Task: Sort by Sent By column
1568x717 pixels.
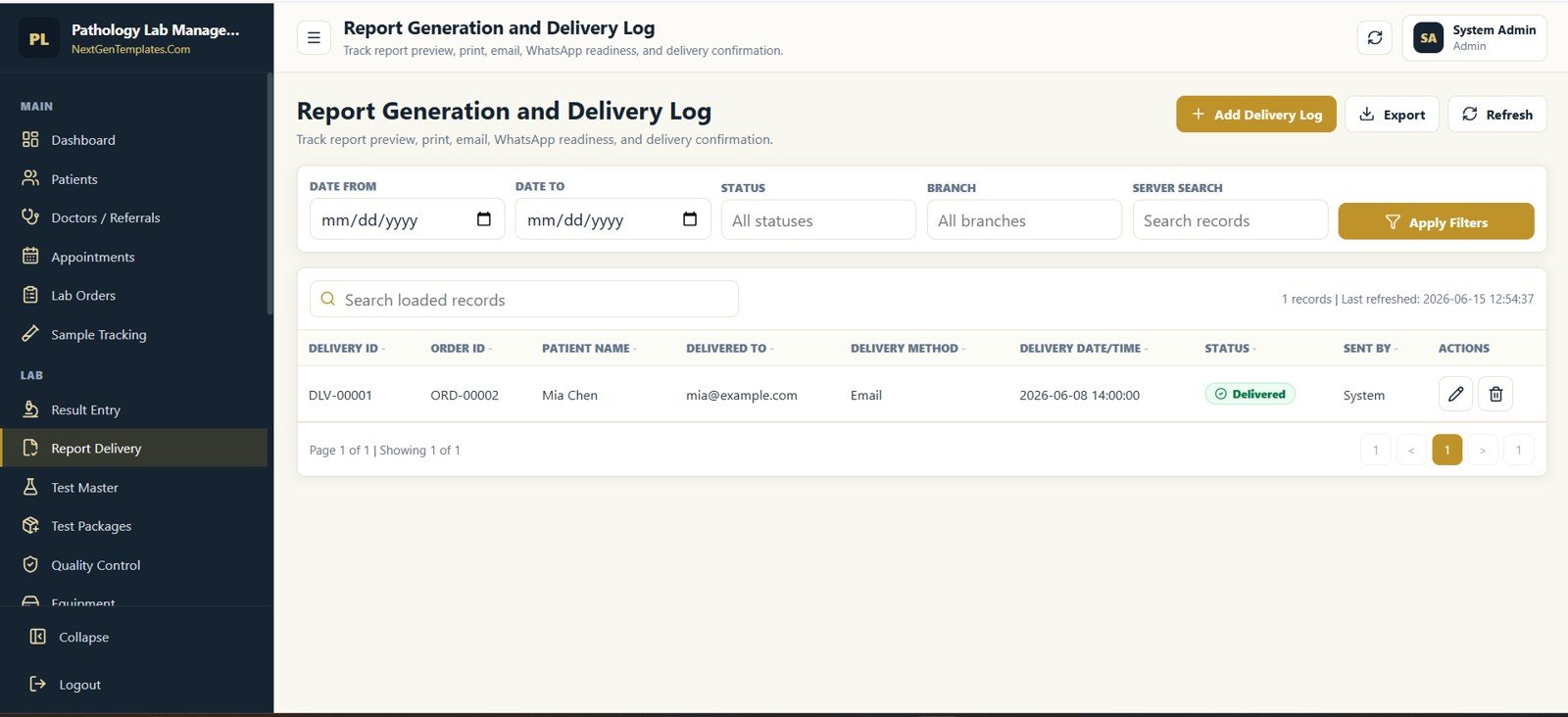Action: pos(1370,348)
